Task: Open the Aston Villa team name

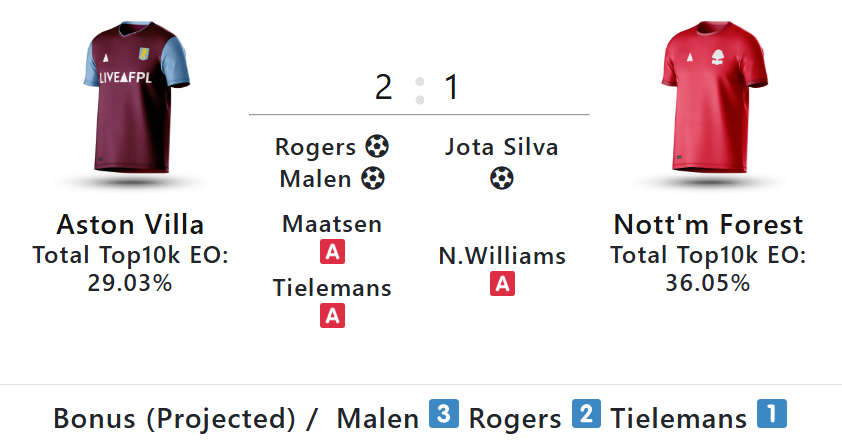Action: (x=131, y=224)
